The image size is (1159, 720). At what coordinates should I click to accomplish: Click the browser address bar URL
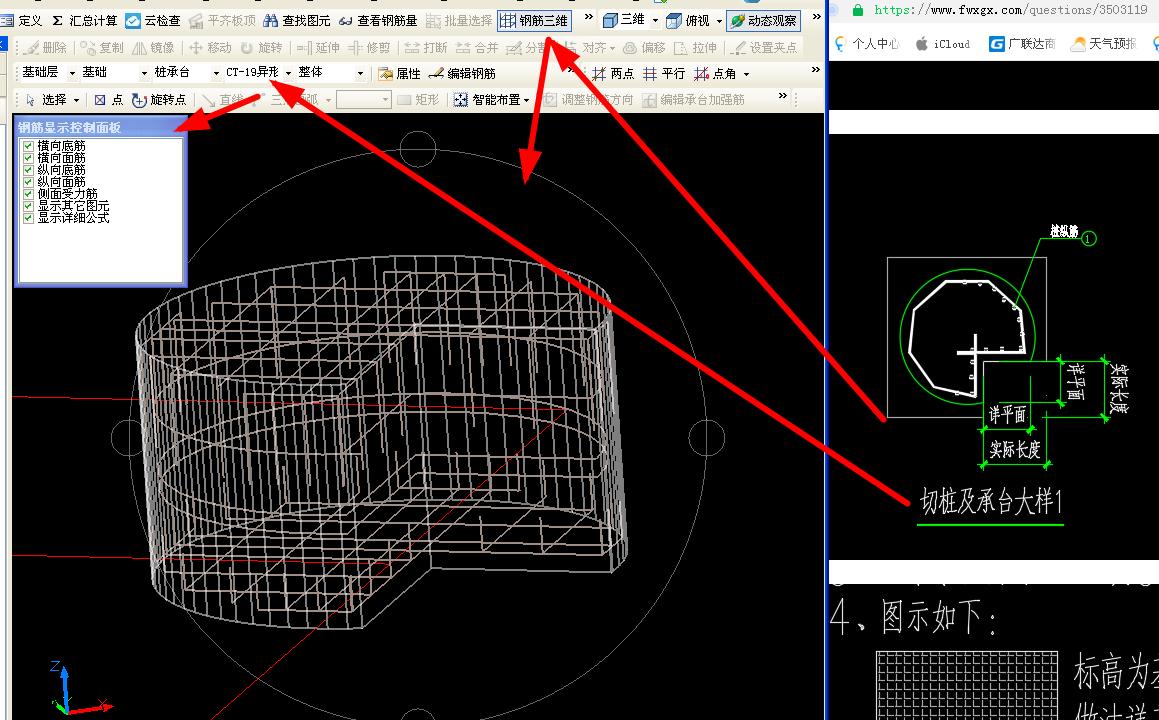[1010, 10]
